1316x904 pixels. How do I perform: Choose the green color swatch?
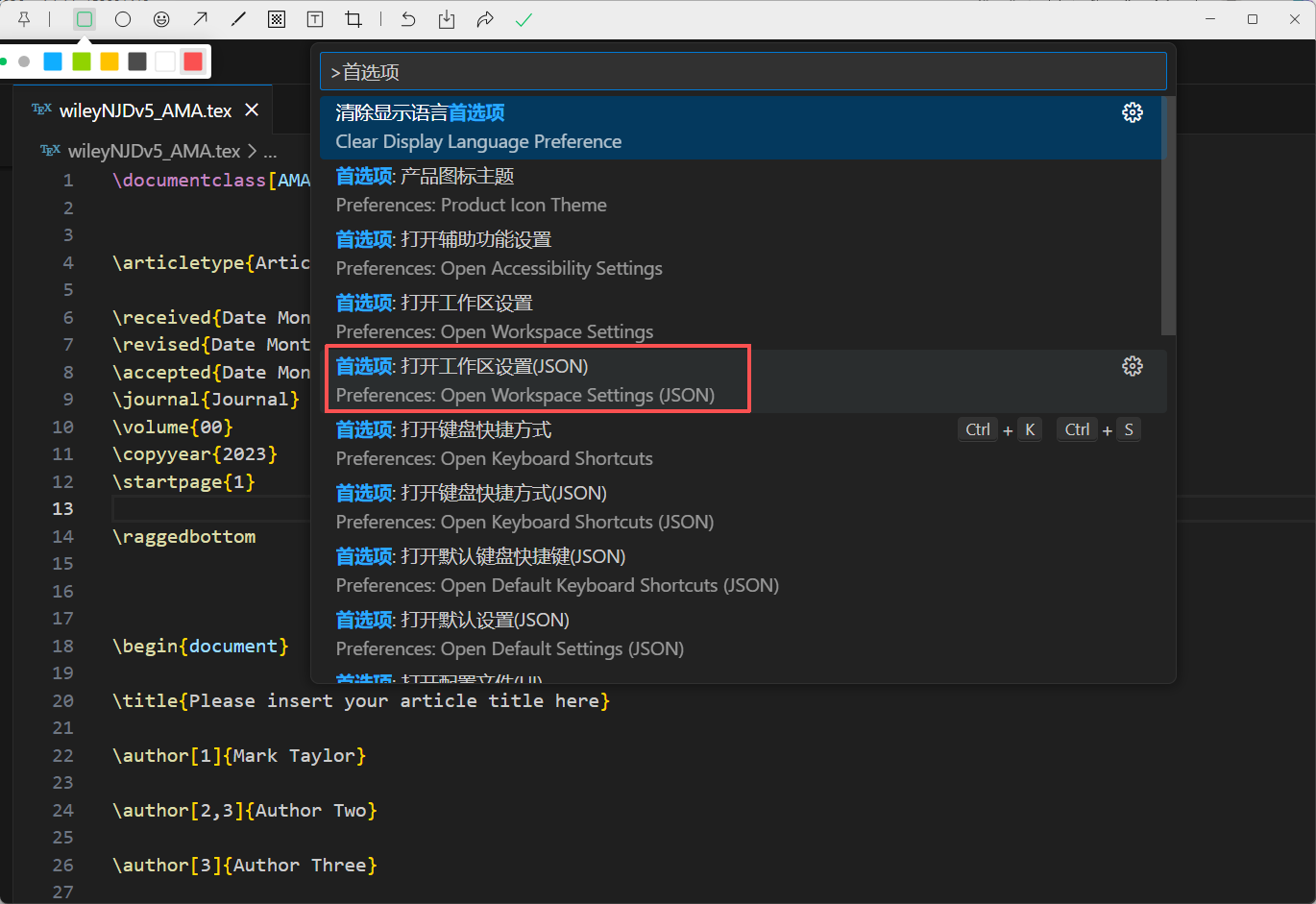(x=82, y=61)
